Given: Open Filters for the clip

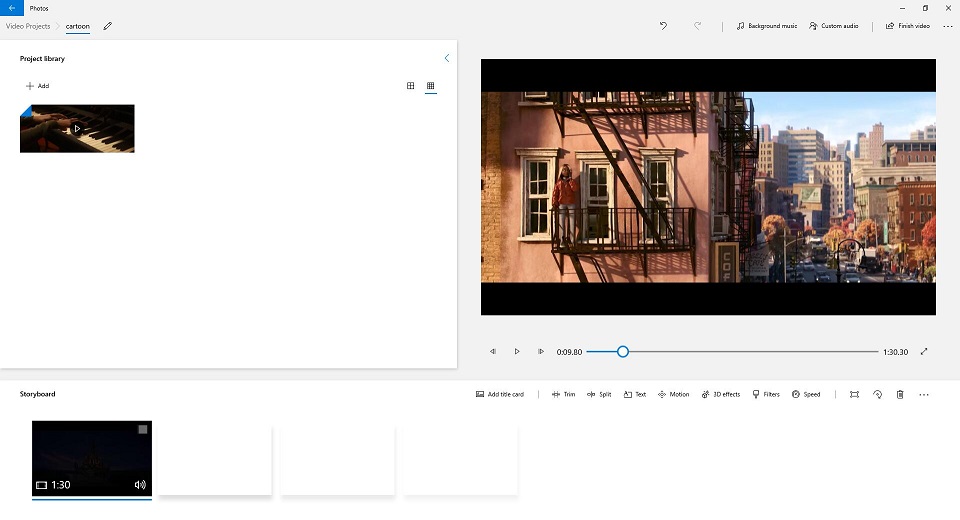Looking at the screenshot, I should 766,394.
